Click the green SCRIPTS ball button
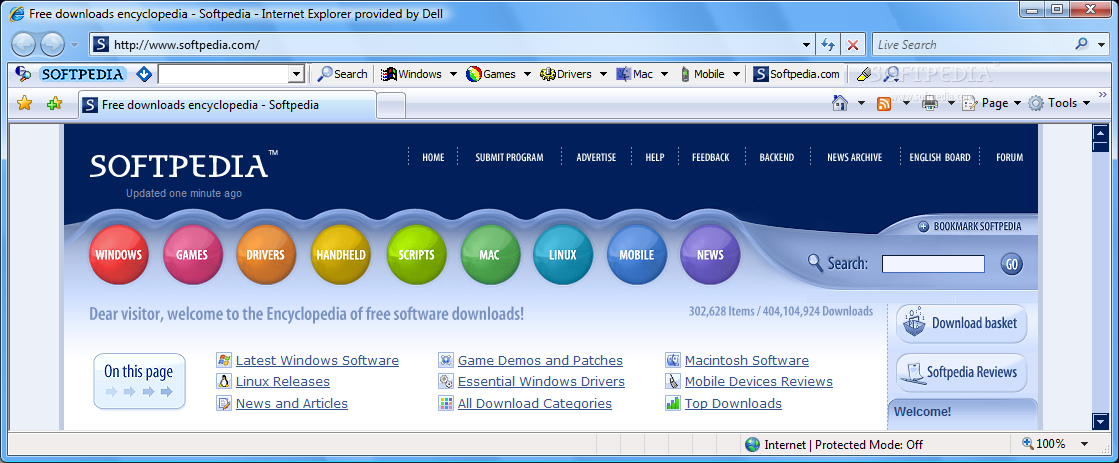1119x463 pixels. pos(416,255)
